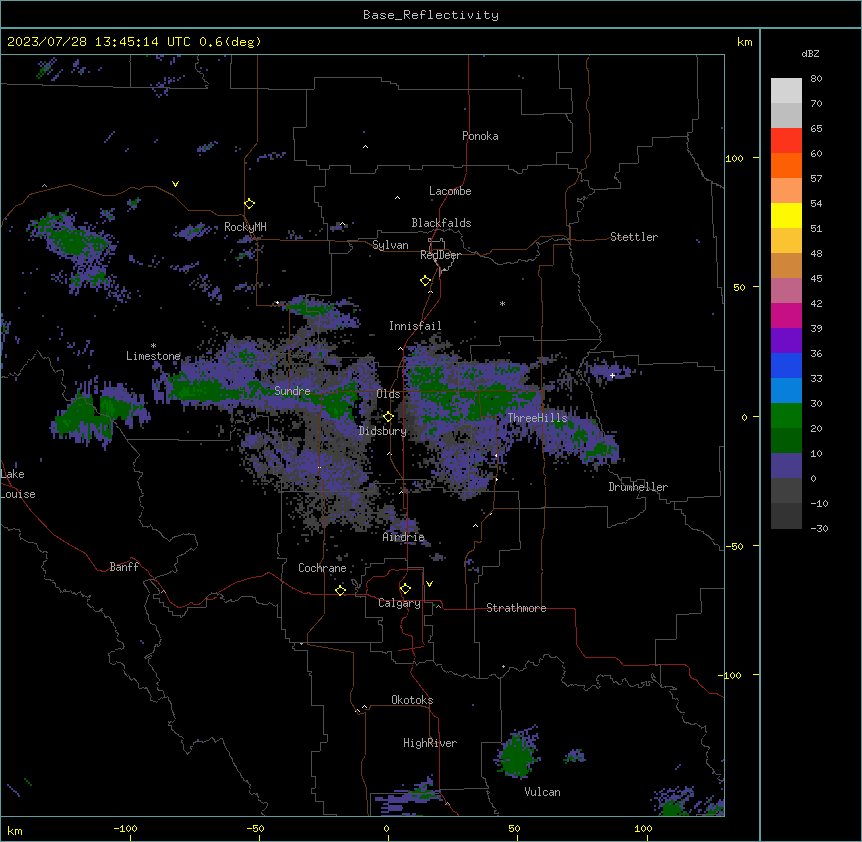Click the RedDeer city label

click(x=440, y=255)
